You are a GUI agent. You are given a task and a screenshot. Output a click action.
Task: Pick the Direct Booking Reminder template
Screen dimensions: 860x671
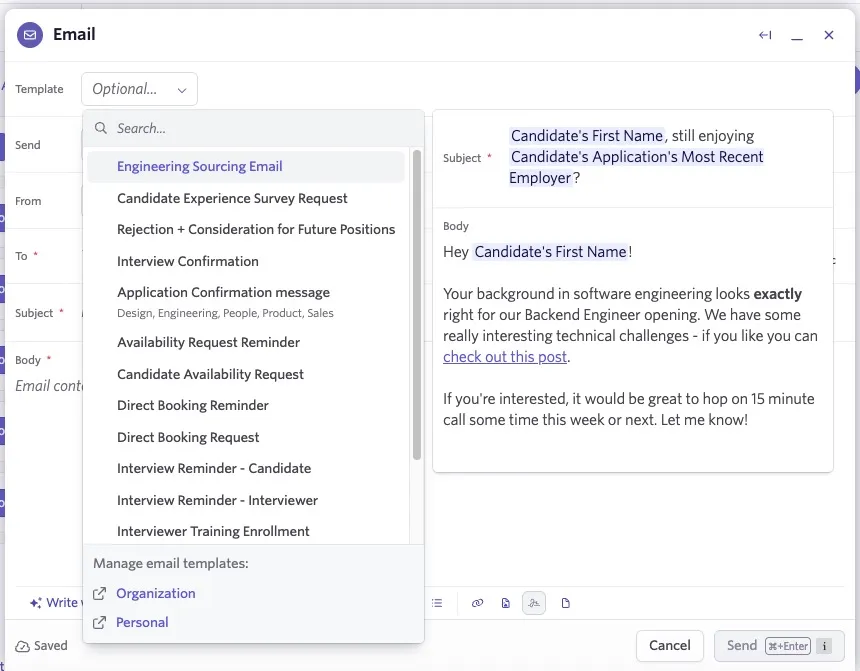246,406
